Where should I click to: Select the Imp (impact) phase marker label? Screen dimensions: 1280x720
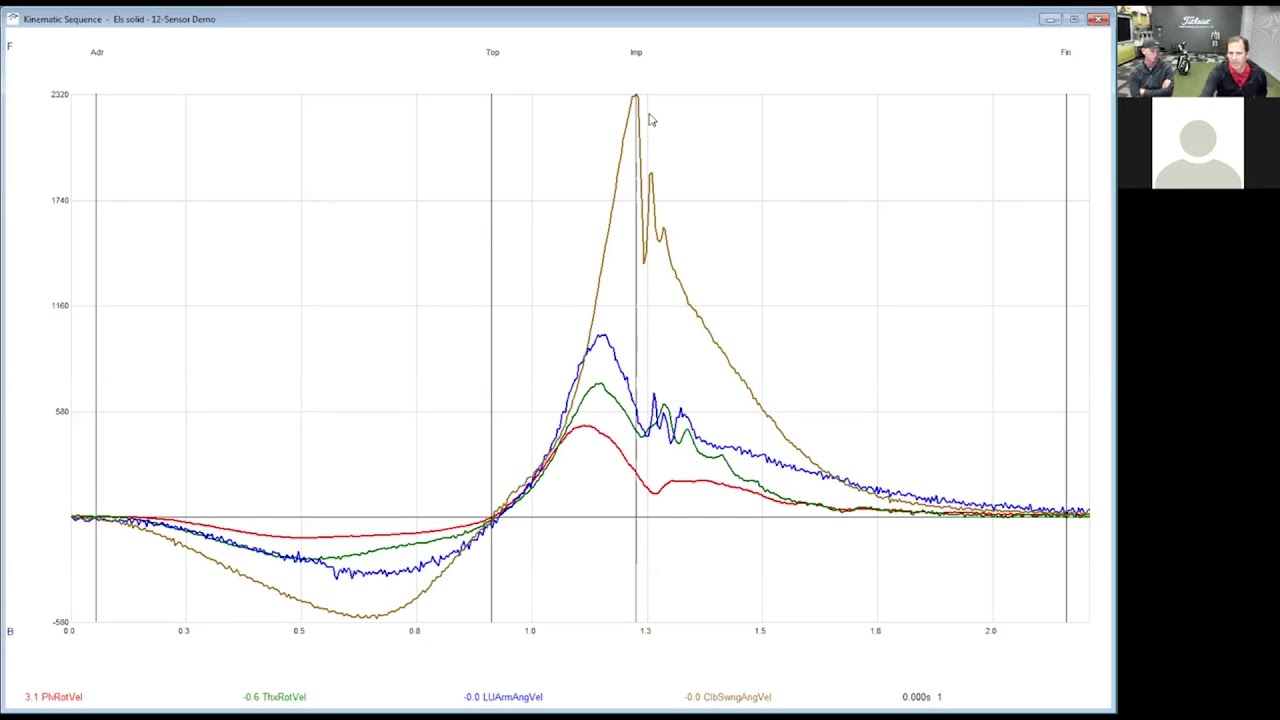tap(636, 52)
